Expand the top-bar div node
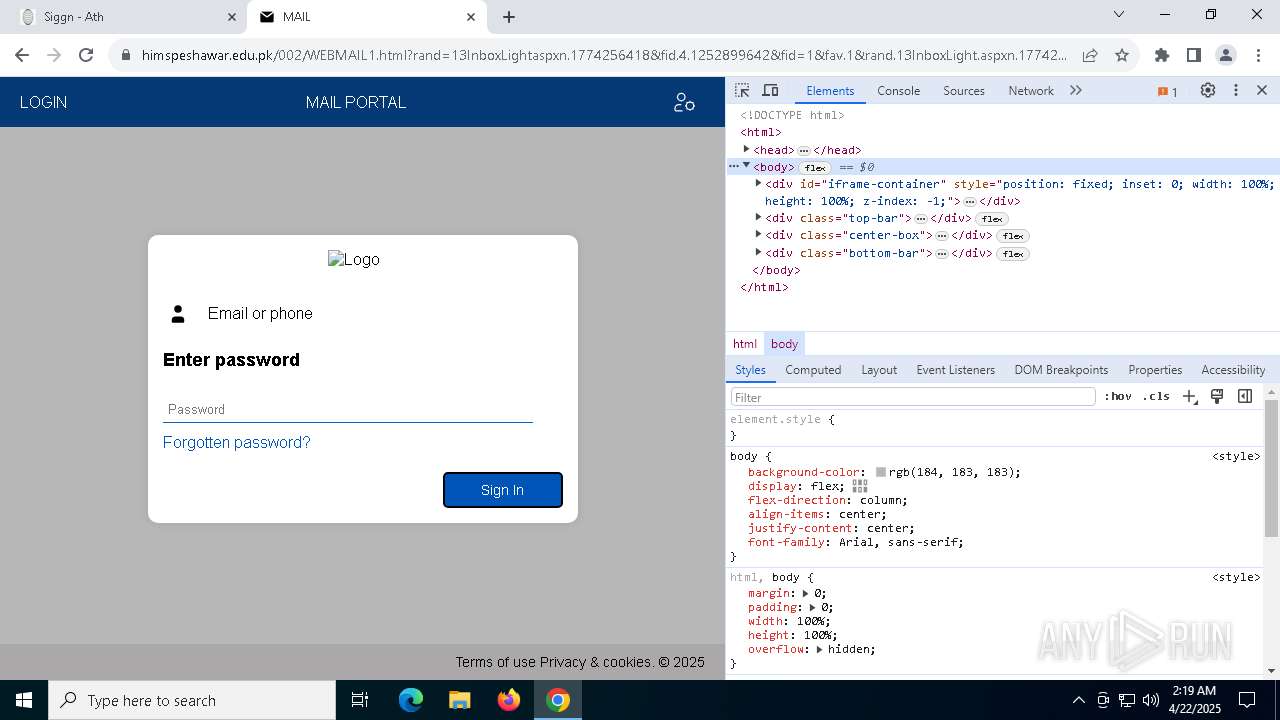This screenshot has width=1280, height=720. (758, 217)
